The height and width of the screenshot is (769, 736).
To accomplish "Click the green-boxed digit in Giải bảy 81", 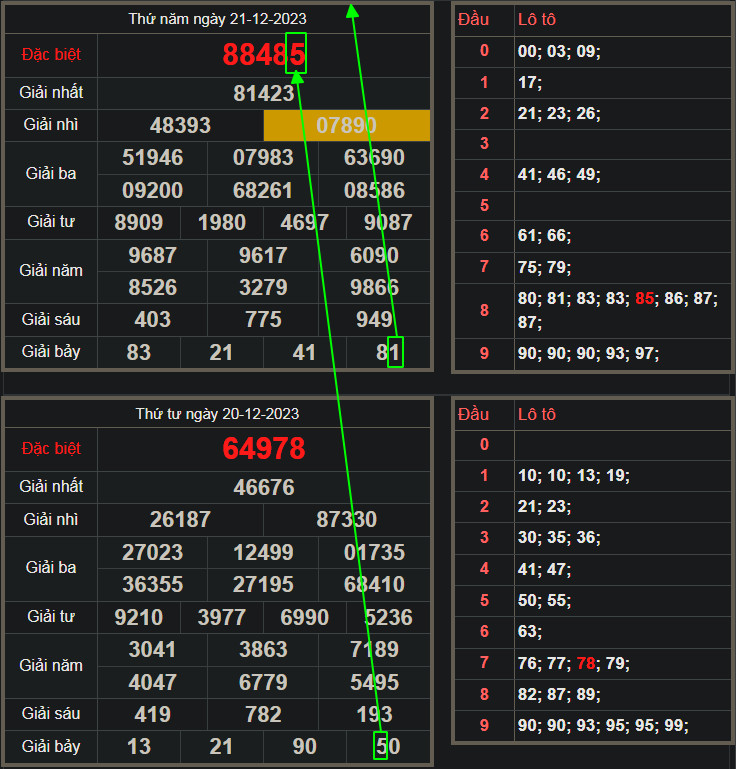I will [x=395, y=352].
